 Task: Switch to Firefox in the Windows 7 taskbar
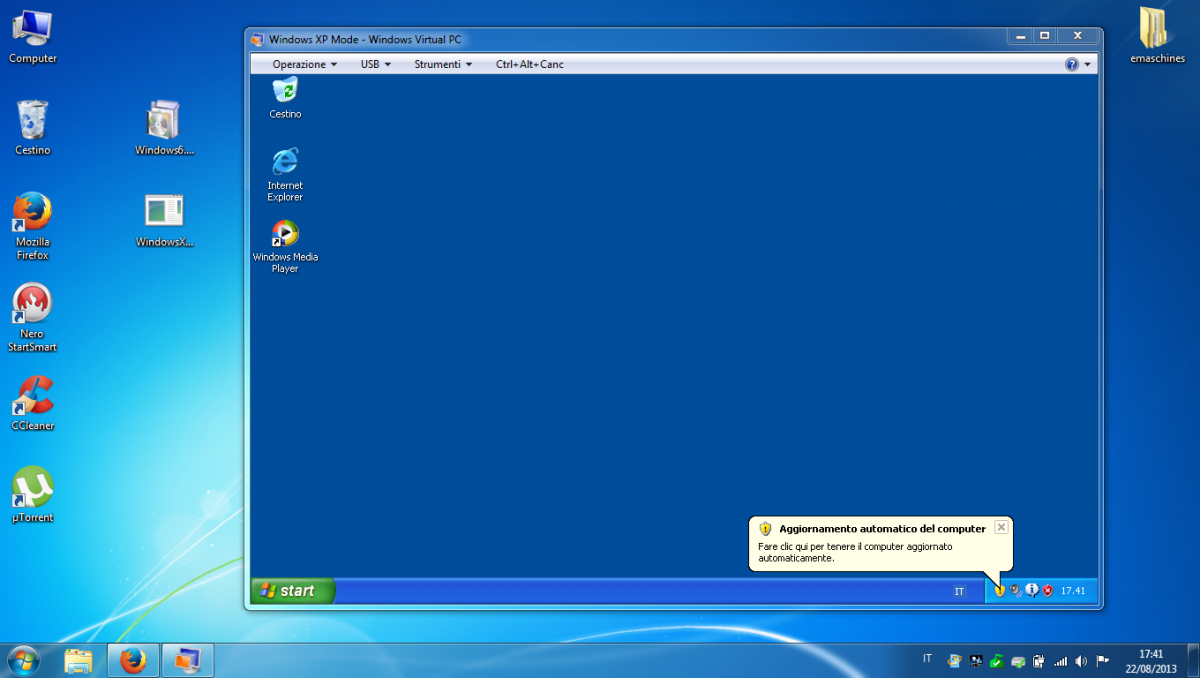pyautogui.click(x=133, y=661)
